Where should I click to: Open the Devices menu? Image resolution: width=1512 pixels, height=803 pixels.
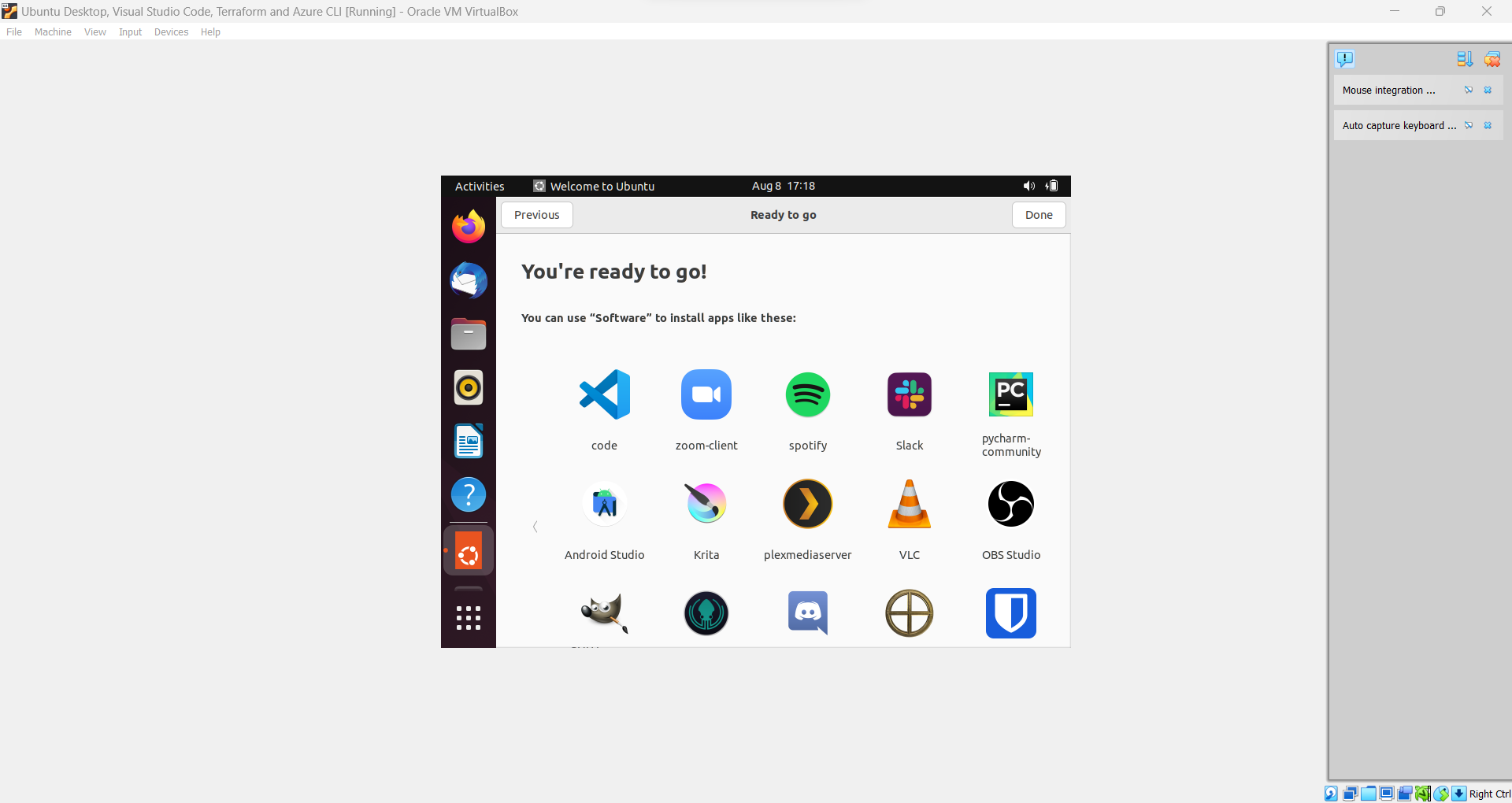[171, 32]
